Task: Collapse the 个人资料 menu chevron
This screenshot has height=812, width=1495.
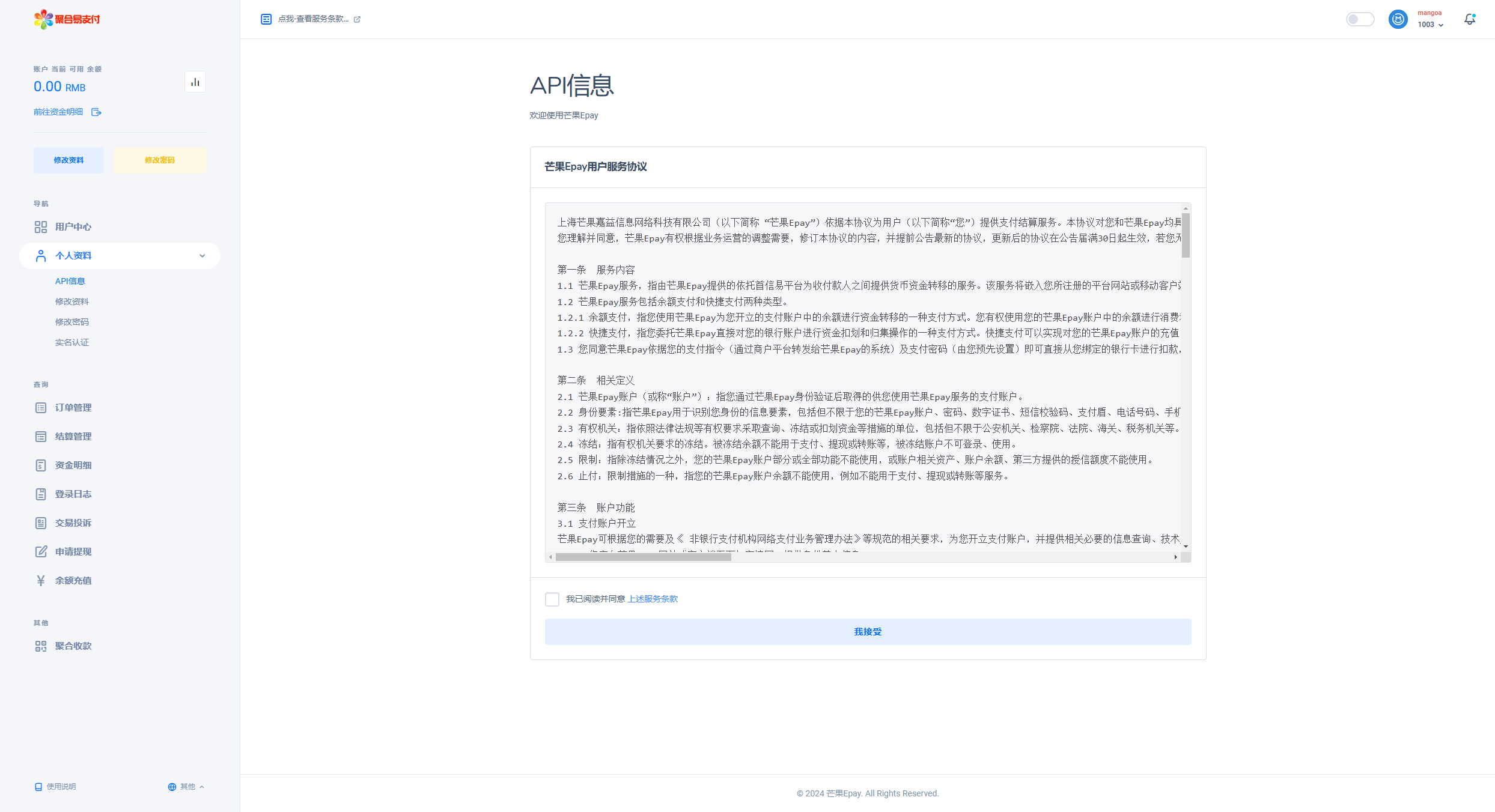Action: [202, 256]
